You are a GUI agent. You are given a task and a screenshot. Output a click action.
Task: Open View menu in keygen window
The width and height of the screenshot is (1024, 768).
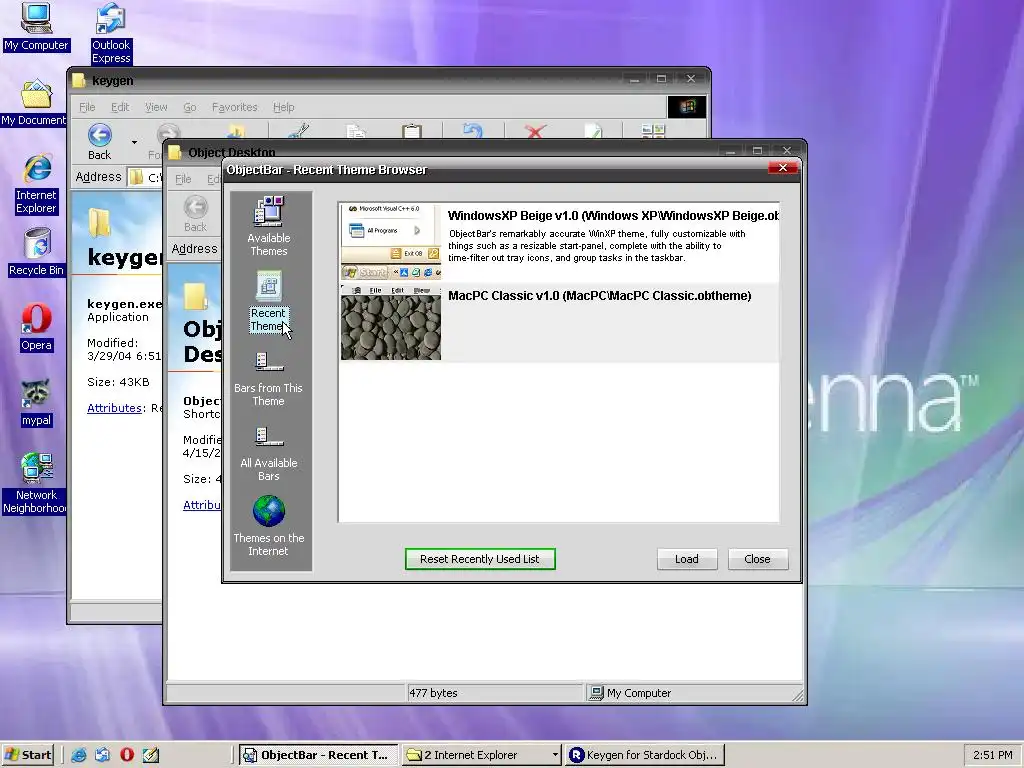click(156, 107)
